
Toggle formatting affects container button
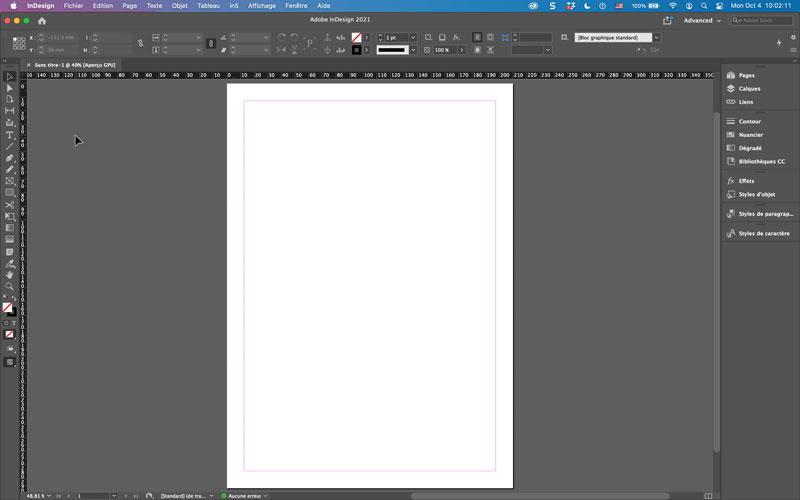pyautogui.click(x=6, y=323)
